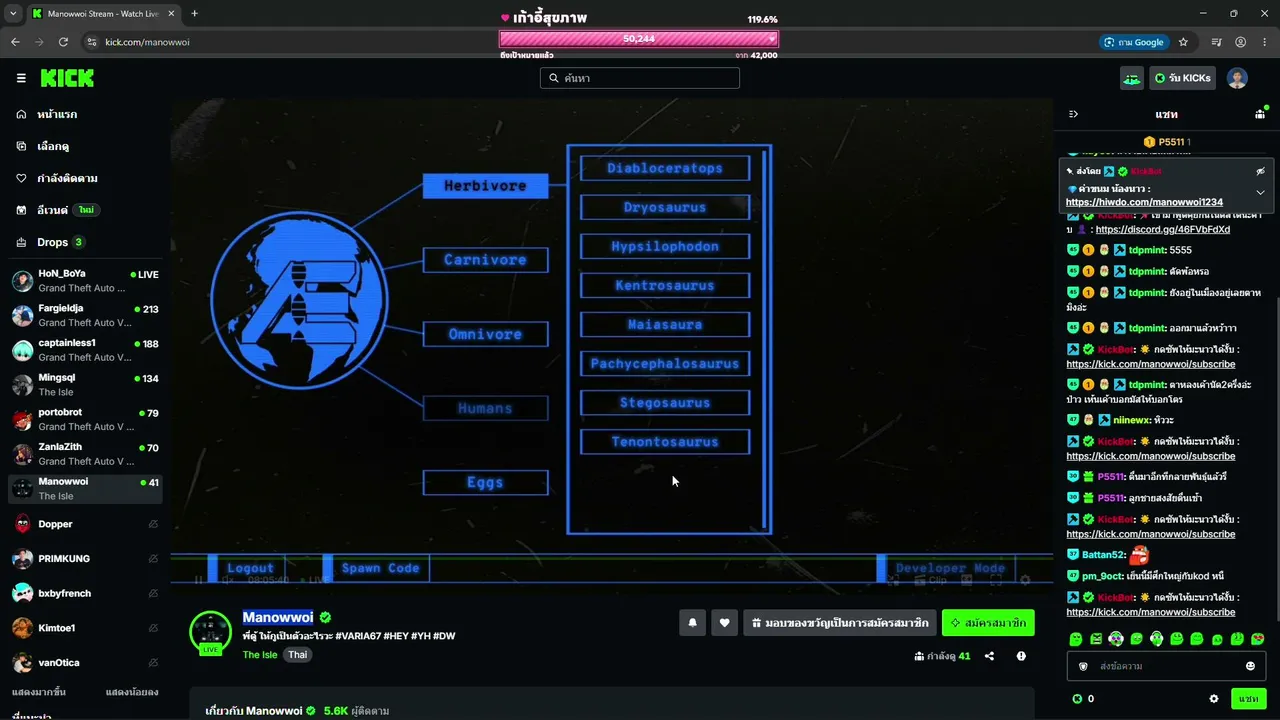Click the Clip button on player
This screenshot has width=1280, height=720.
(x=930, y=580)
